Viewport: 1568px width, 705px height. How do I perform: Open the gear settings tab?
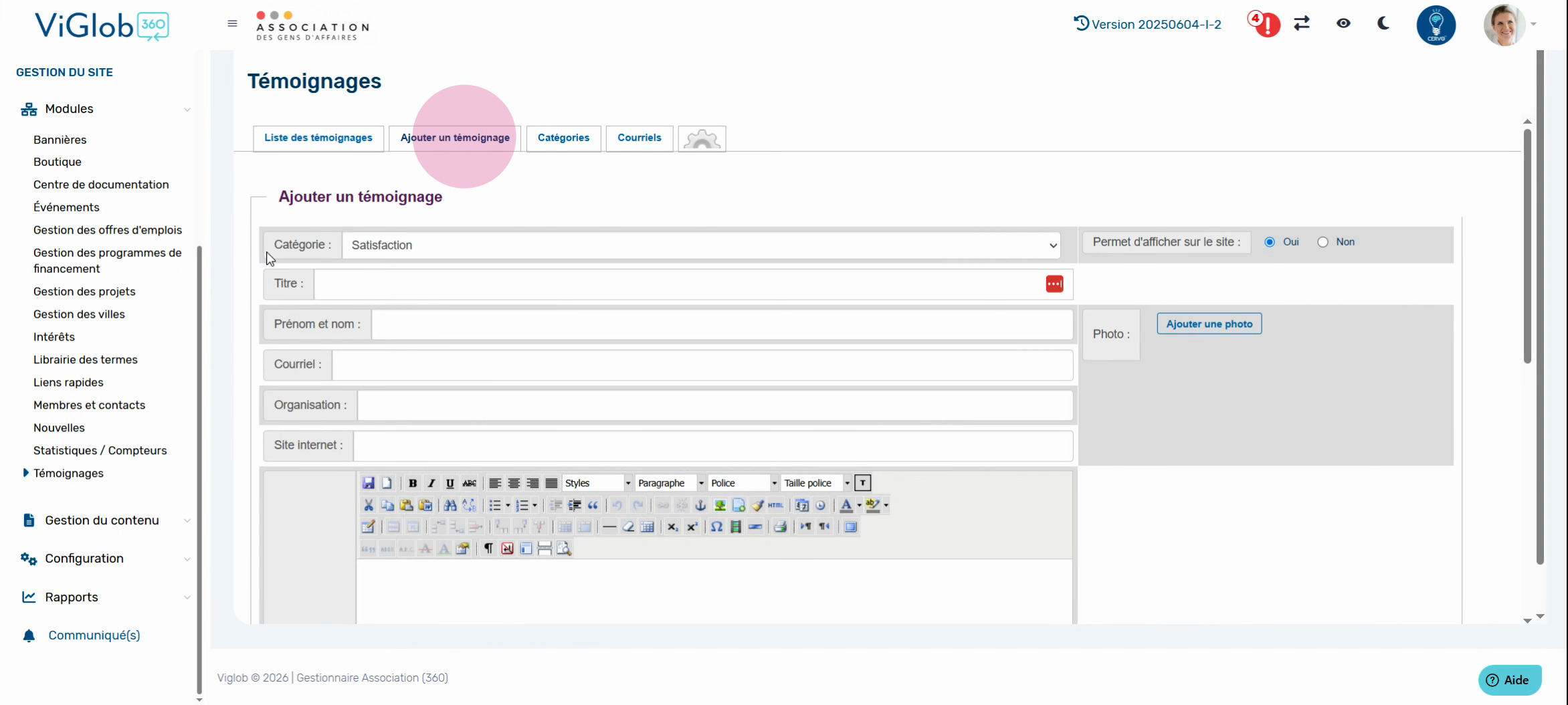tap(702, 138)
